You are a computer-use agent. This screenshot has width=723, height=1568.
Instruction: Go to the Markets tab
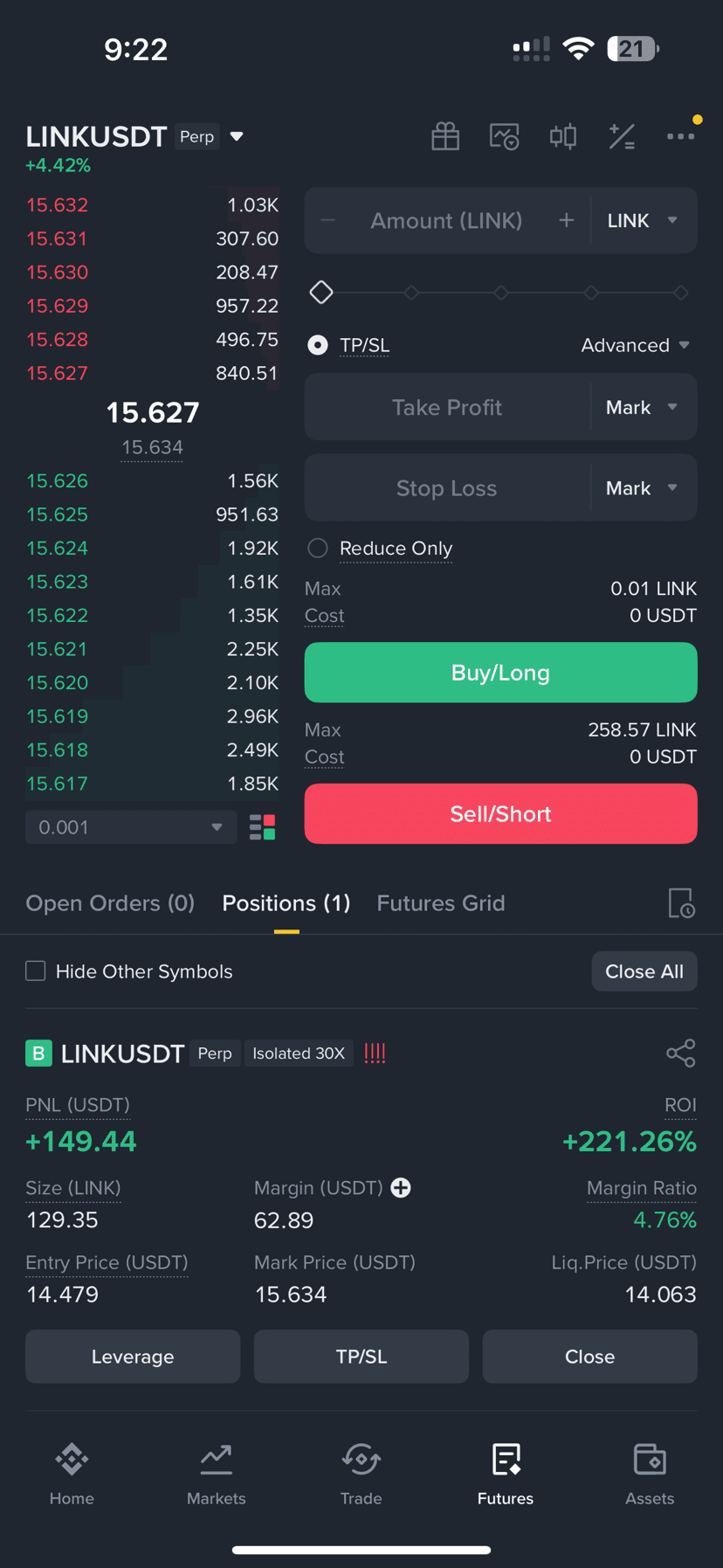217,1475
